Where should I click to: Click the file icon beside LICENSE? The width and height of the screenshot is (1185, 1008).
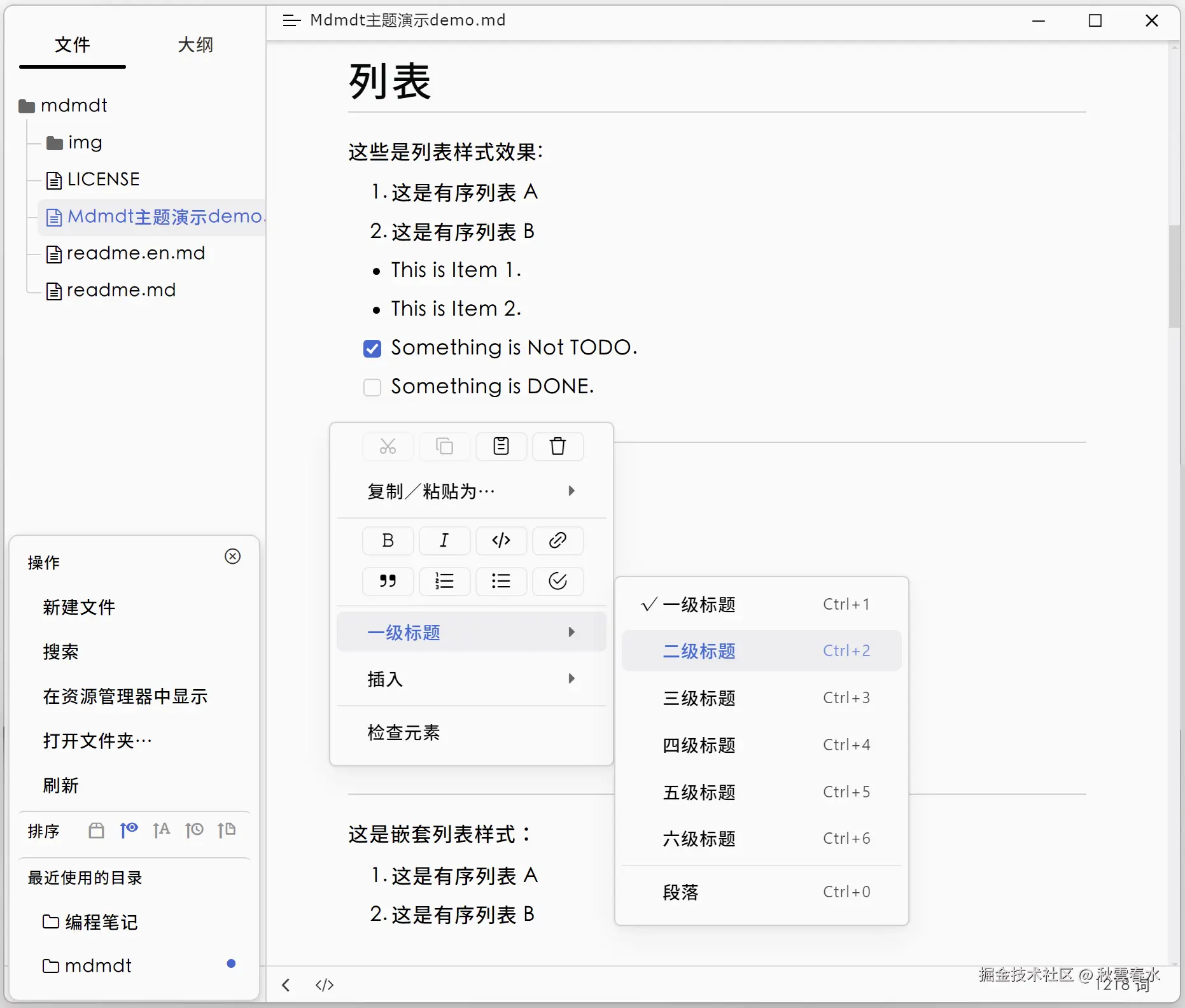(x=54, y=181)
